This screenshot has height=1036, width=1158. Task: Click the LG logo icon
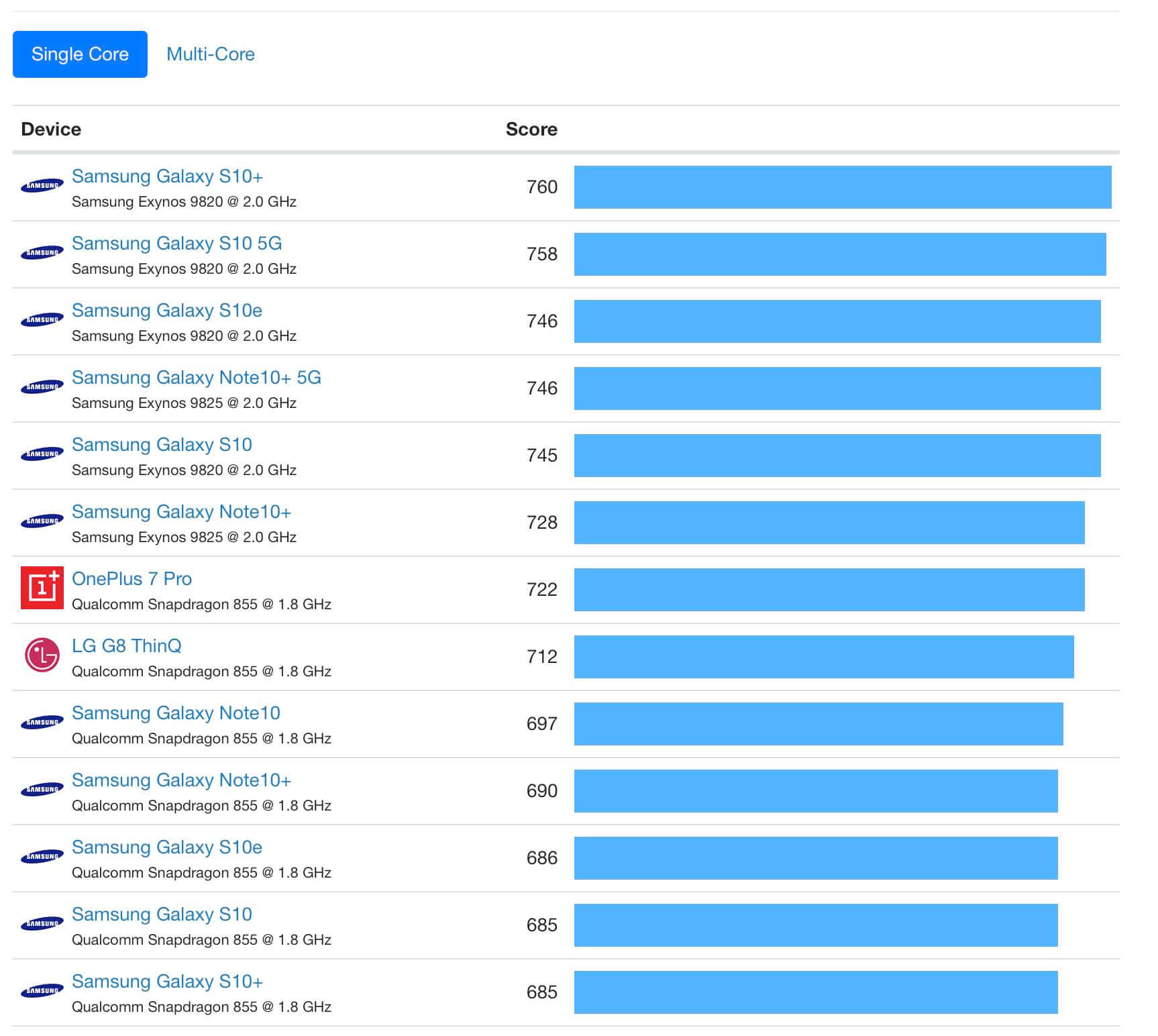point(42,656)
